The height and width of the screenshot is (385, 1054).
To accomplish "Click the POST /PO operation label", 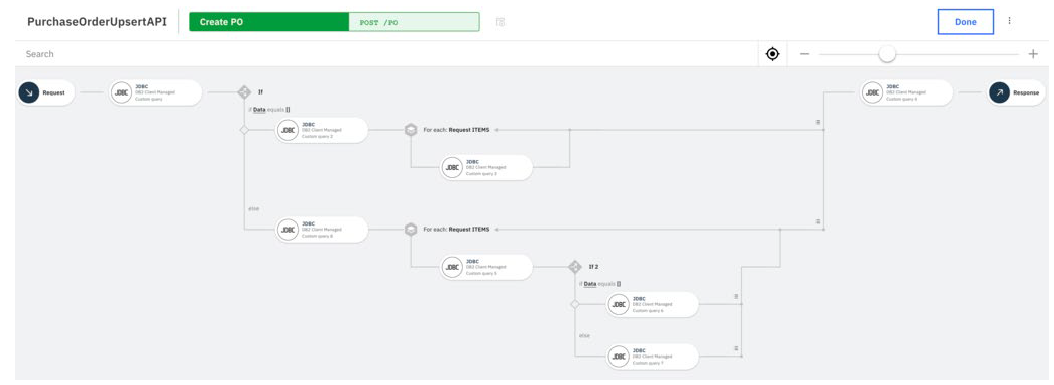I will click(x=379, y=22).
